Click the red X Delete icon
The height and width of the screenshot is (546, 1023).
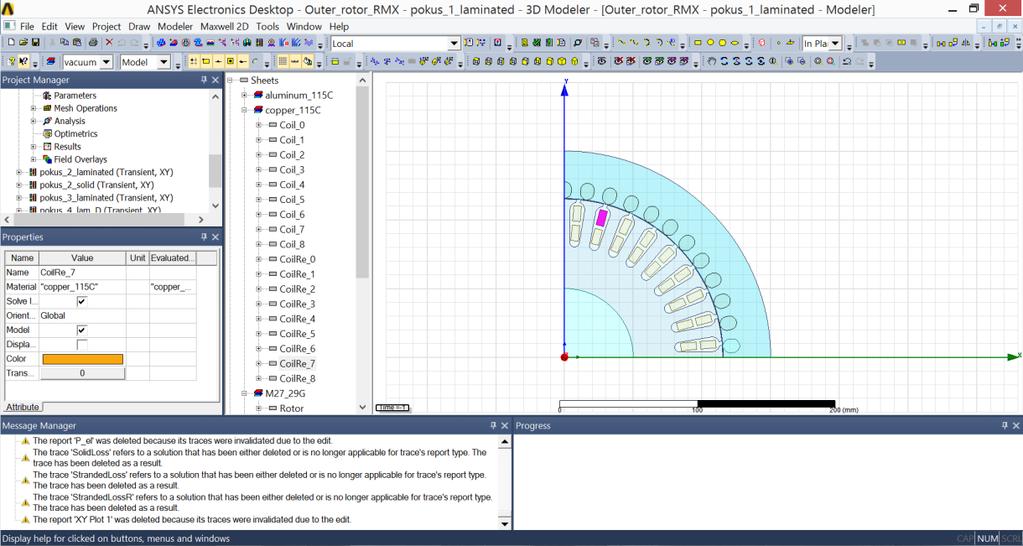[x=109, y=43]
